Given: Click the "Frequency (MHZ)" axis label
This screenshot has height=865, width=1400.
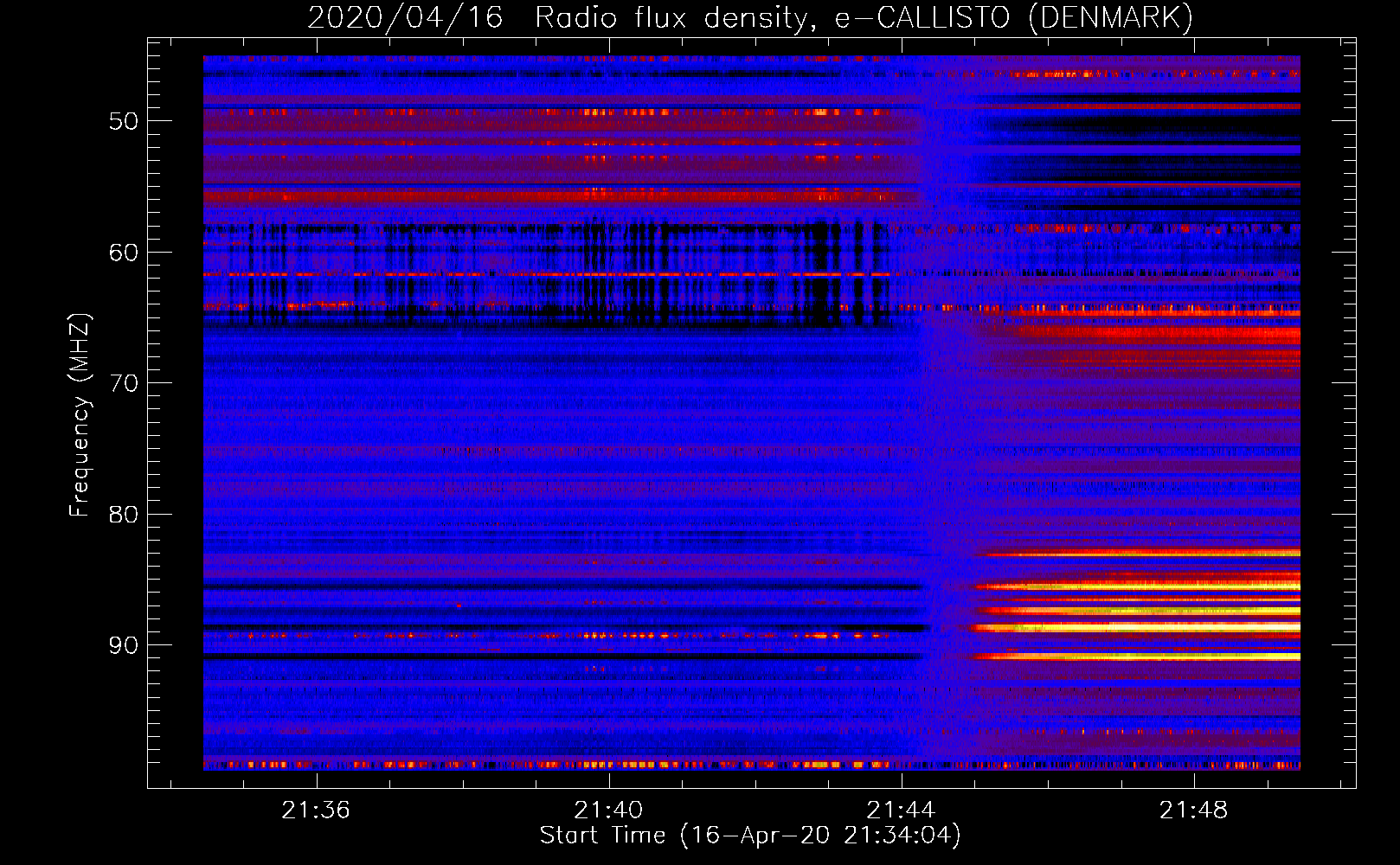Looking at the screenshot, I should [79, 415].
